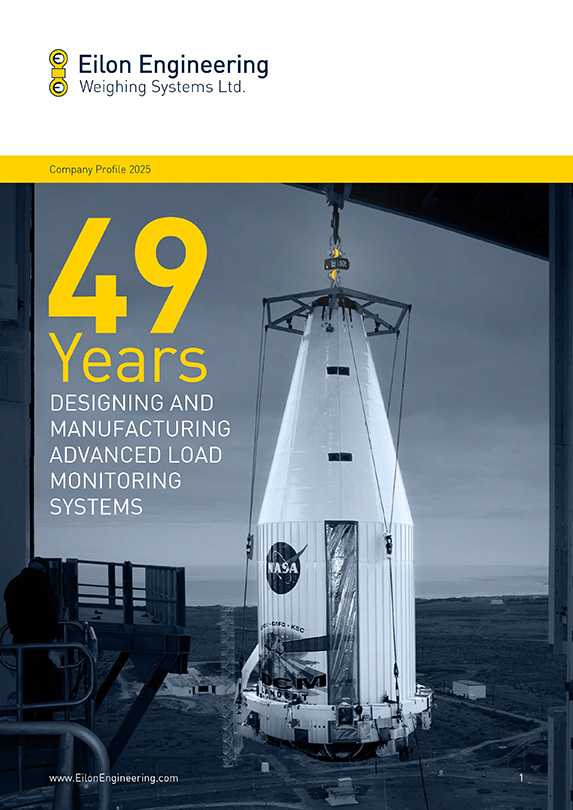Image resolution: width=573 pixels, height=810 pixels.
Task: Click the small white building on the ground
Action: [469, 689]
